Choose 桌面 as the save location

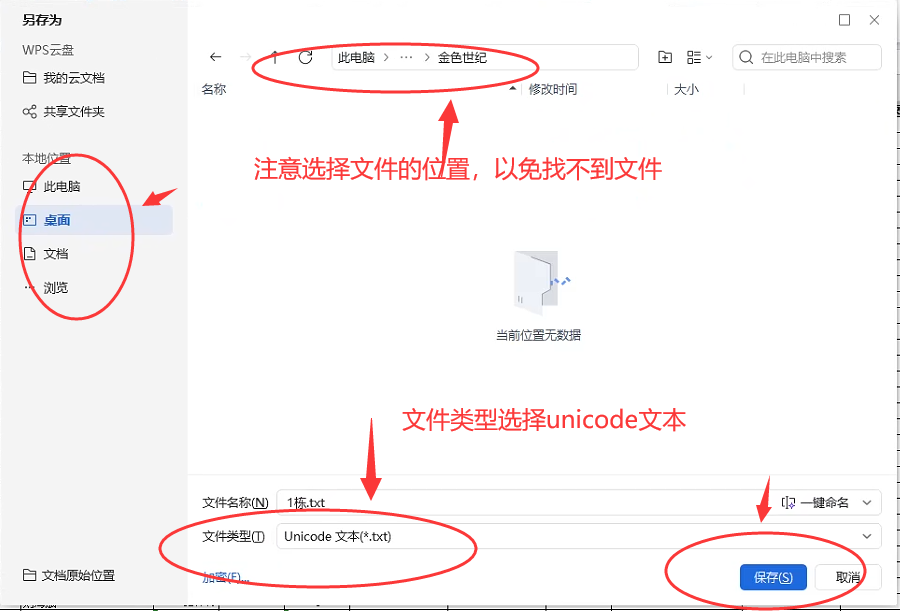tap(57, 221)
